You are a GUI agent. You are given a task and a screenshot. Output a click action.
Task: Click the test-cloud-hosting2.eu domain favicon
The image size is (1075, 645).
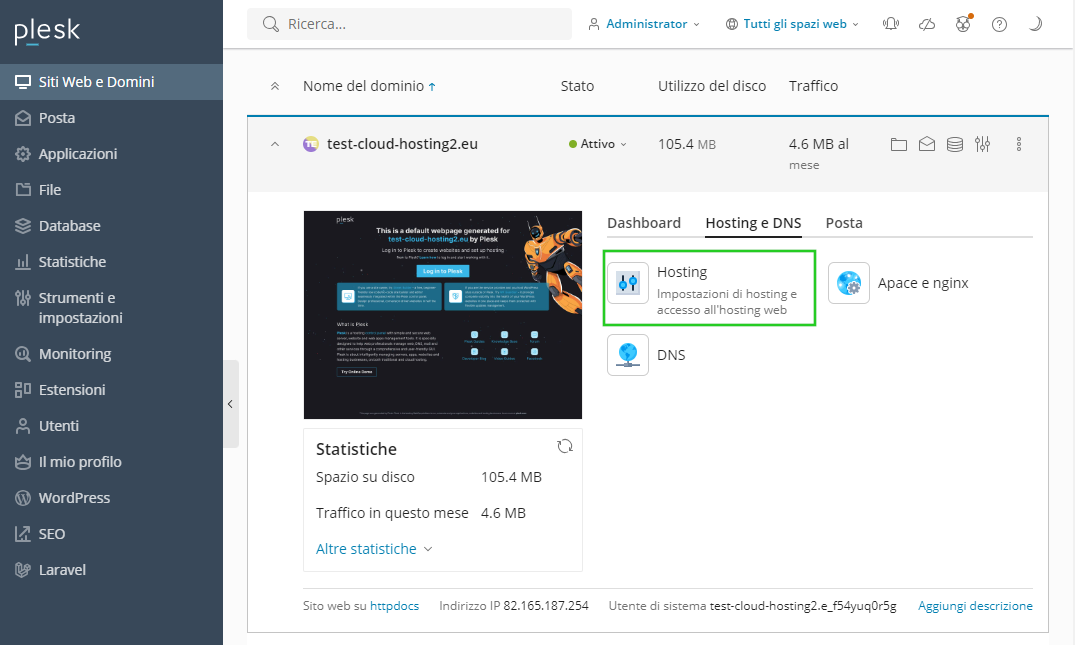click(x=311, y=145)
